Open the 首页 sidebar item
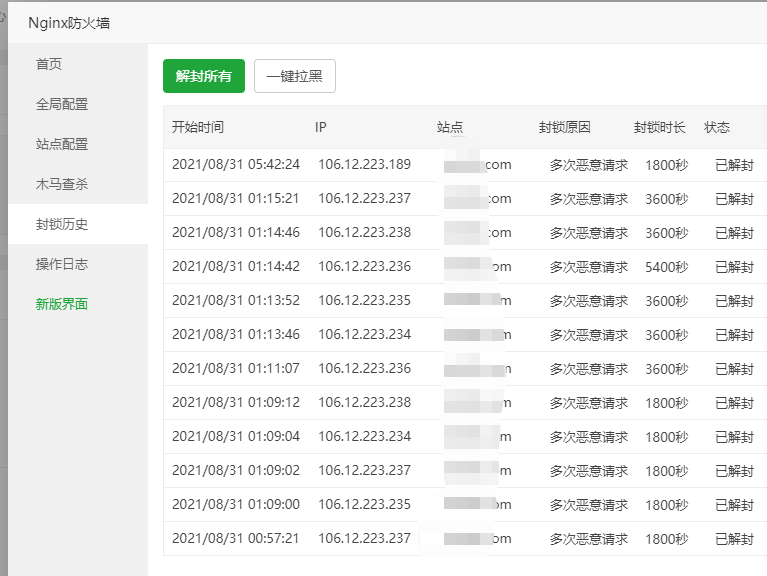The width and height of the screenshot is (767, 576). tap(49, 64)
